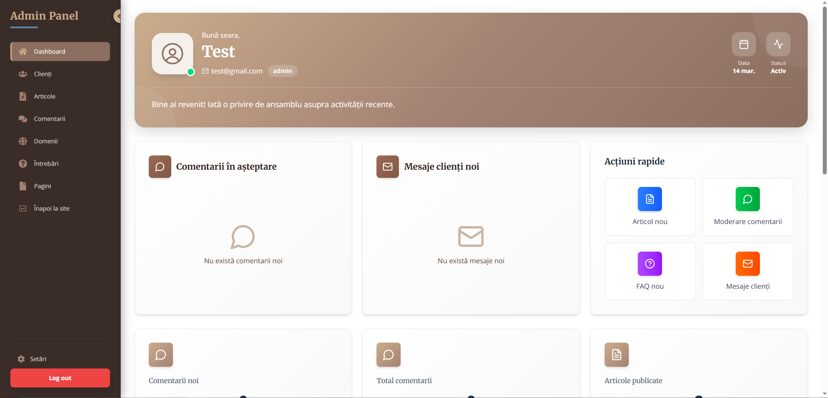The width and height of the screenshot is (828, 398).
Task: Click the Total comentarii stat icon
Action: tap(388, 355)
